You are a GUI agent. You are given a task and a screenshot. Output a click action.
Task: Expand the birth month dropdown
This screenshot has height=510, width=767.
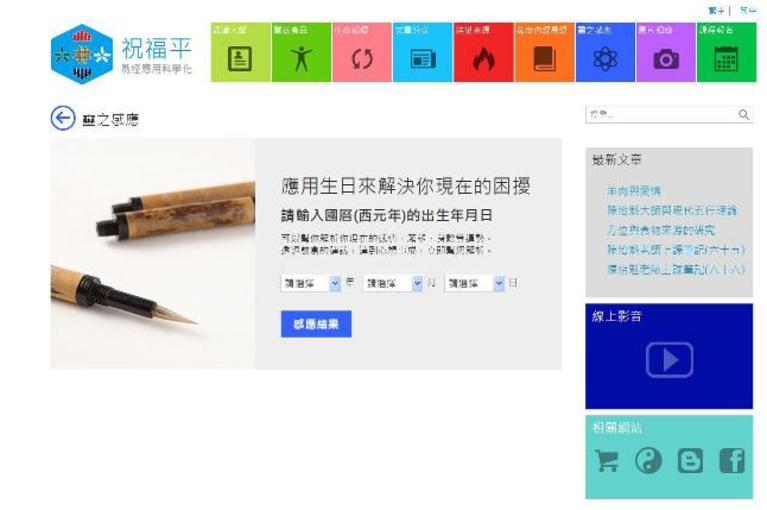(x=392, y=283)
